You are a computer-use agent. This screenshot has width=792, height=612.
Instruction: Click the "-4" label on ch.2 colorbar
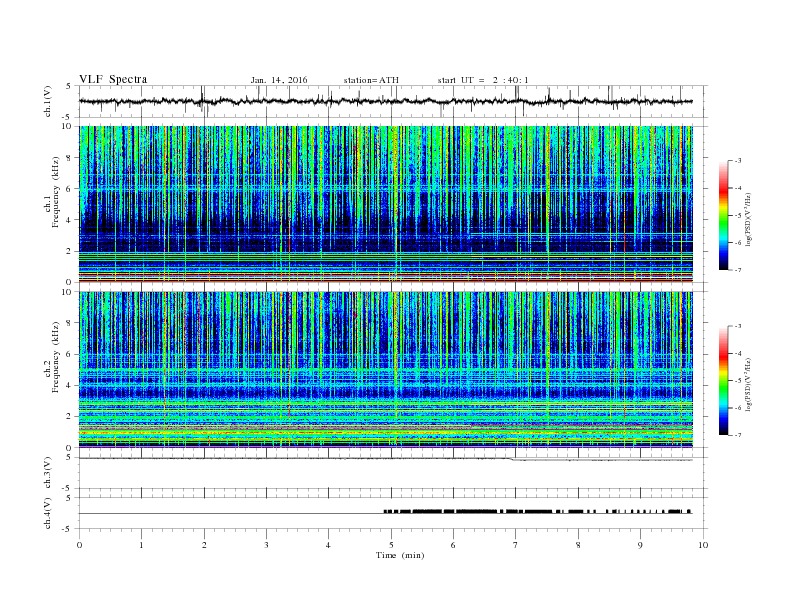pos(737,353)
